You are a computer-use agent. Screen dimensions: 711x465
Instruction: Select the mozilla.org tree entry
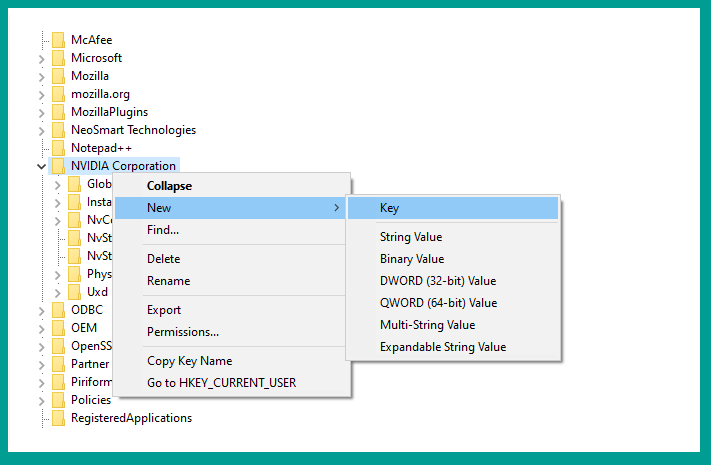[100, 94]
